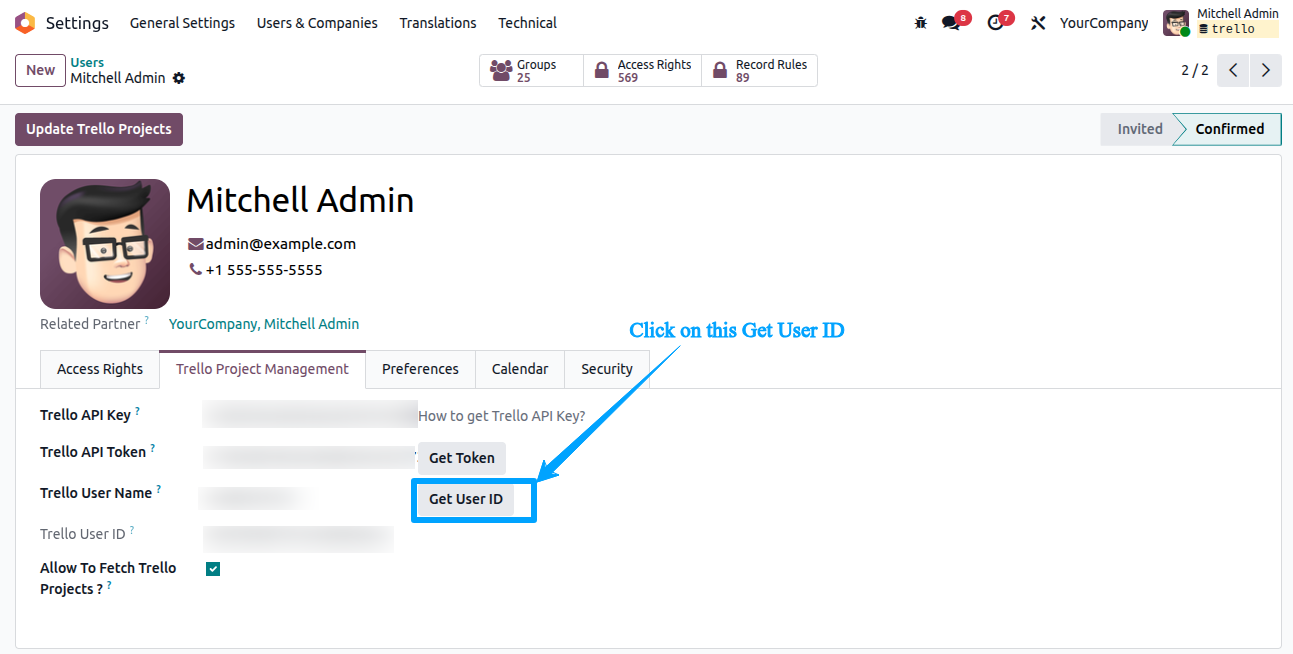This screenshot has width=1293, height=654.
Task: Set status to Confirmed
Action: click(1230, 129)
